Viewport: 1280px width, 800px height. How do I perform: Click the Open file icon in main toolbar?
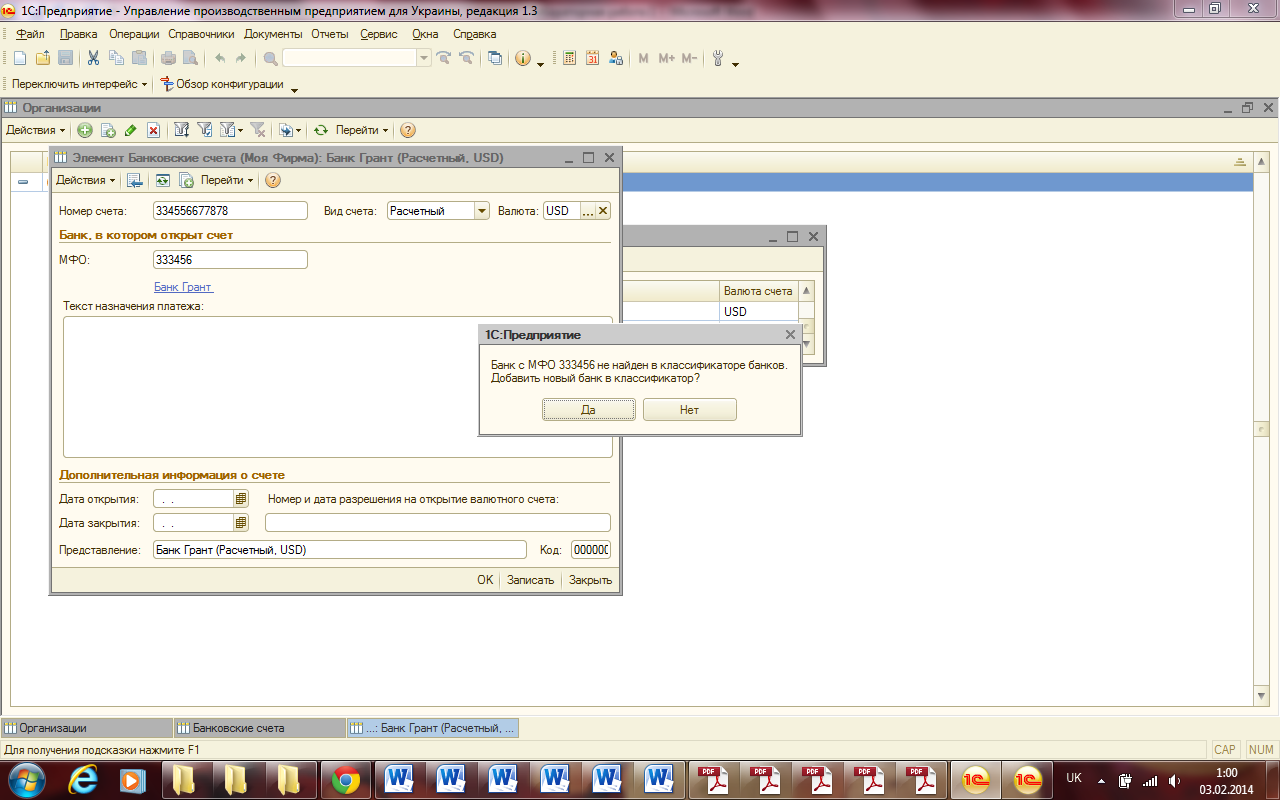(42, 58)
